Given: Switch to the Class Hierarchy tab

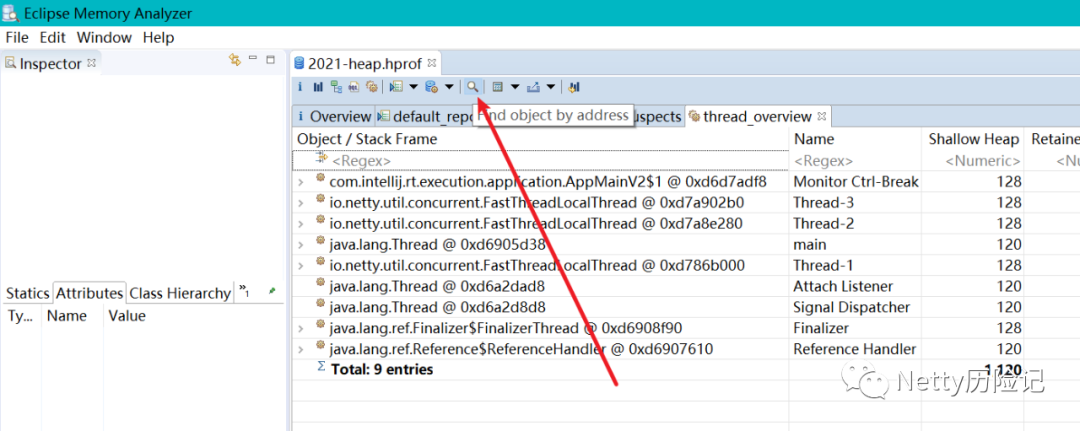Looking at the screenshot, I should click(x=180, y=293).
